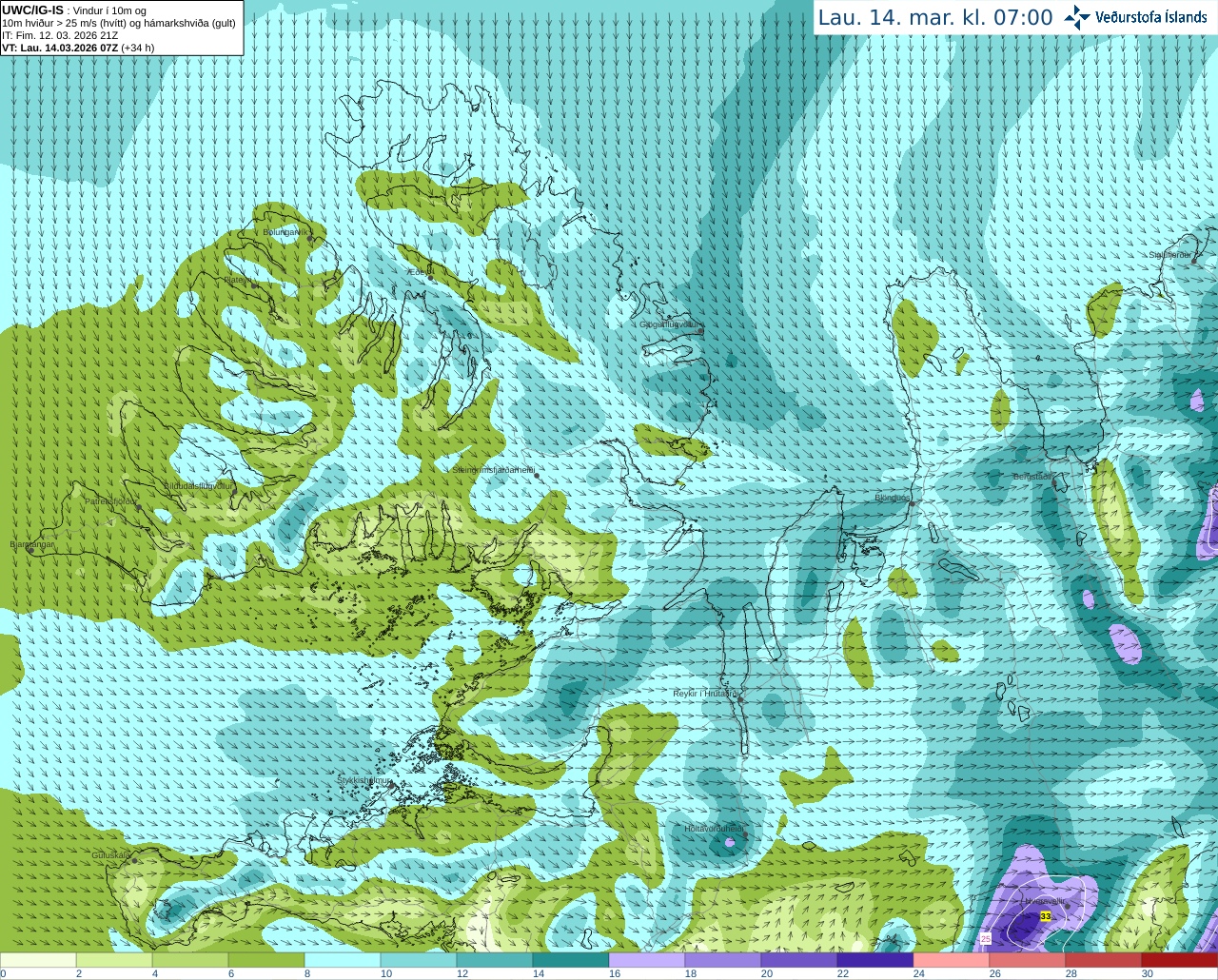
Task: Pick the 18–20 m/s medium purple legend swatch
Action: (723, 960)
